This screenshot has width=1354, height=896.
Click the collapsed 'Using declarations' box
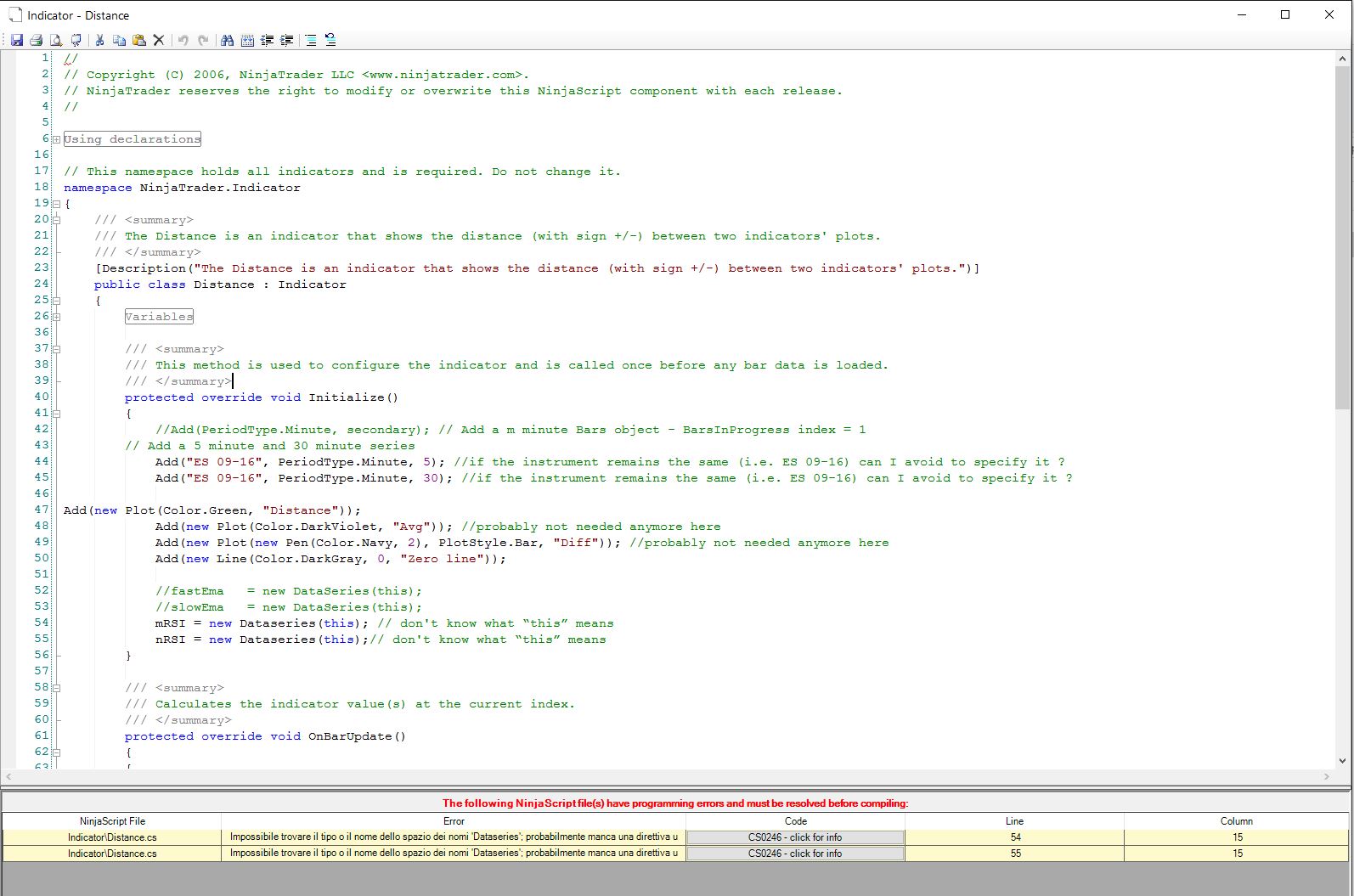[x=133, y=139]
